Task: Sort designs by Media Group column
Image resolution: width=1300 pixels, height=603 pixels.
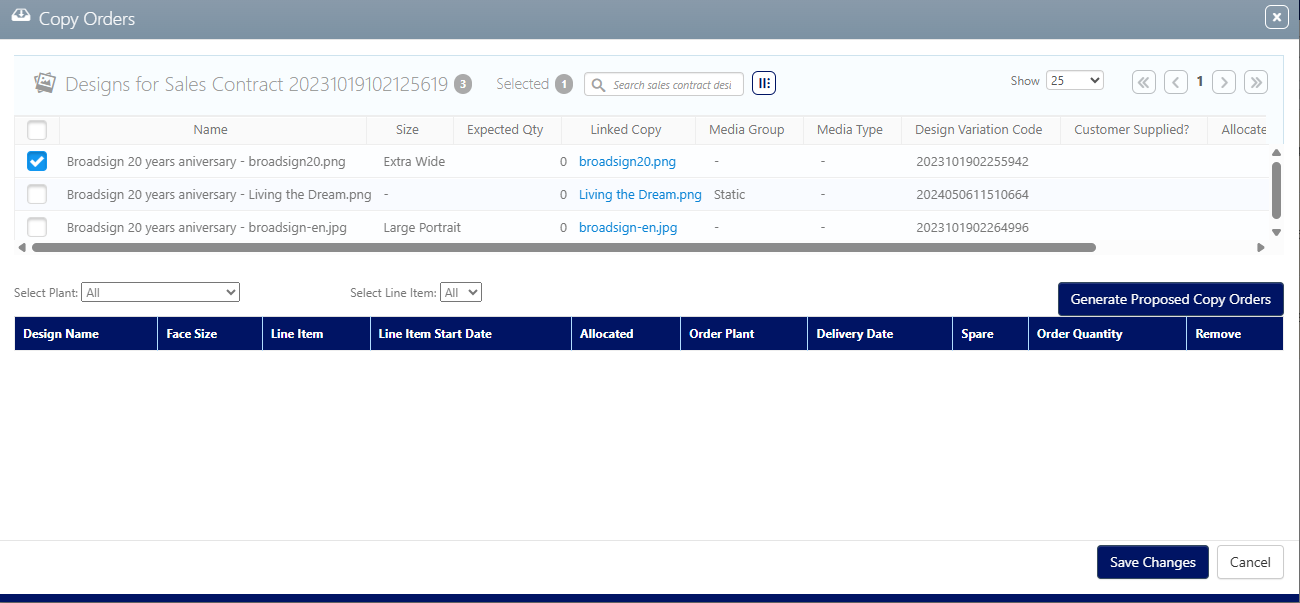Action: [x=746, y=130]
